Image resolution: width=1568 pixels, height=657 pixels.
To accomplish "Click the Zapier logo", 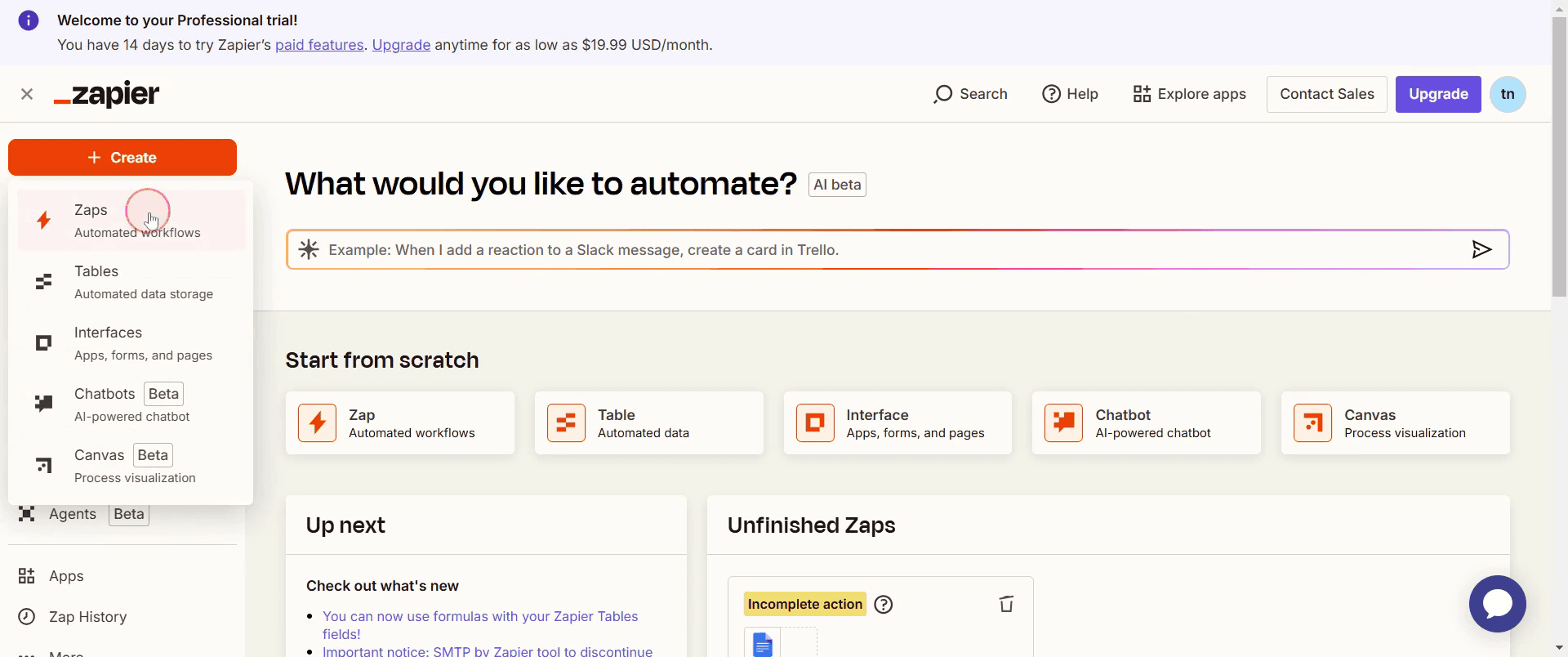I will click(x=106, y=94).
